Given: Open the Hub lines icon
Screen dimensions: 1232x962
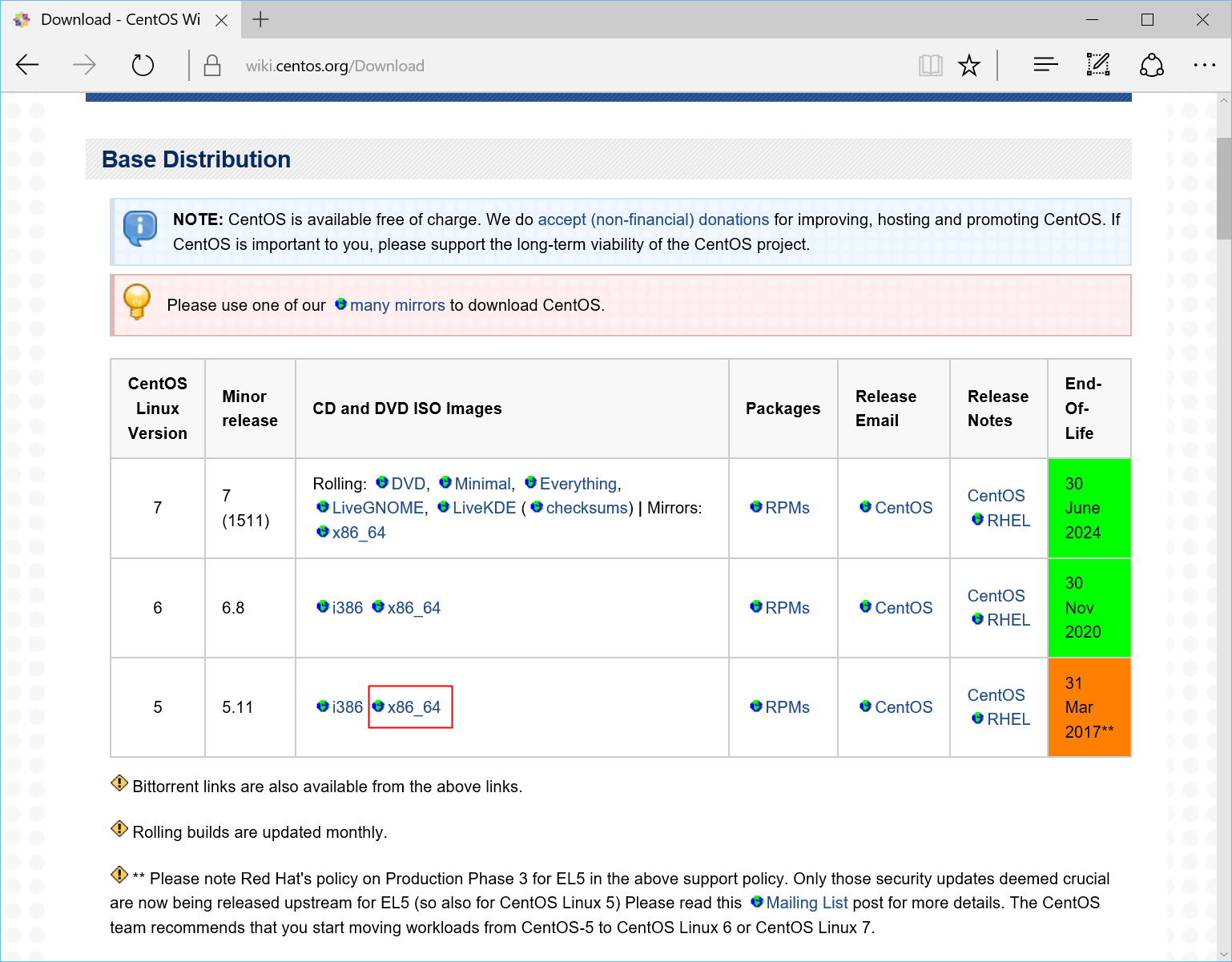Looking at the screenshot, I should click(1045, 65).
